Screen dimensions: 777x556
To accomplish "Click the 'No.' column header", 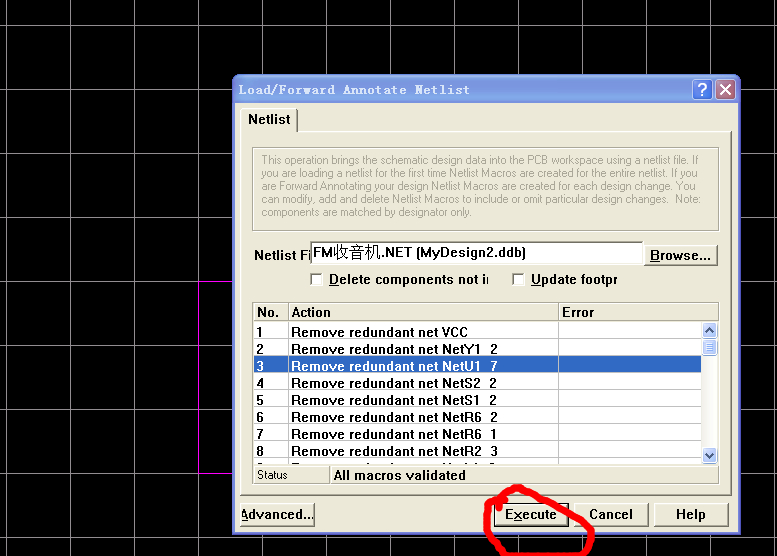I will click(x=271, y=312).
